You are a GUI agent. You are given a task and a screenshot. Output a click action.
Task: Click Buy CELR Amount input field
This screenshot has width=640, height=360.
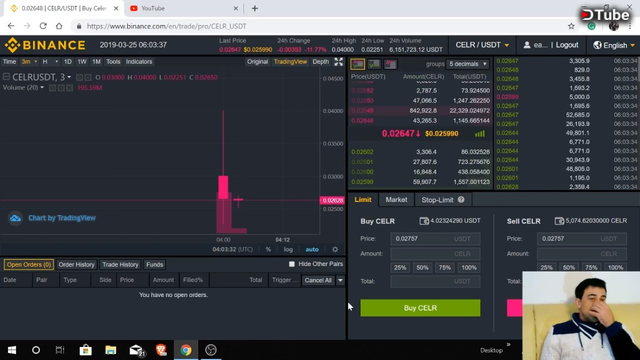click(435, 253)
